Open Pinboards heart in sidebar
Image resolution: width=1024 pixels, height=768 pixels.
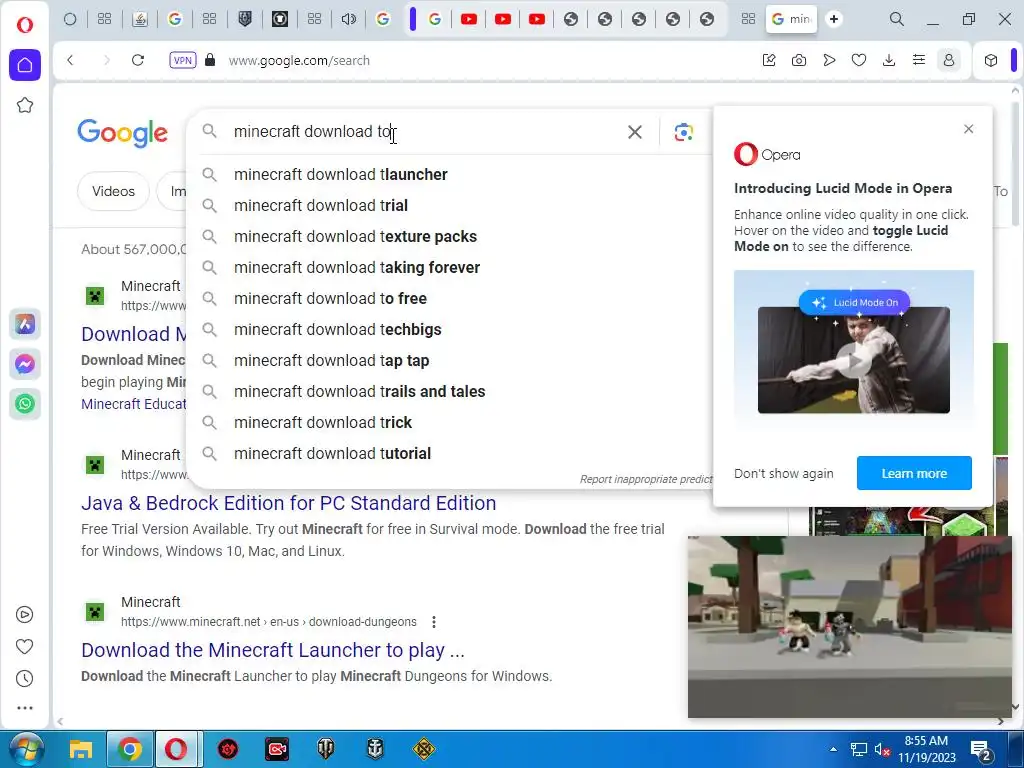(x=25, y=647)
